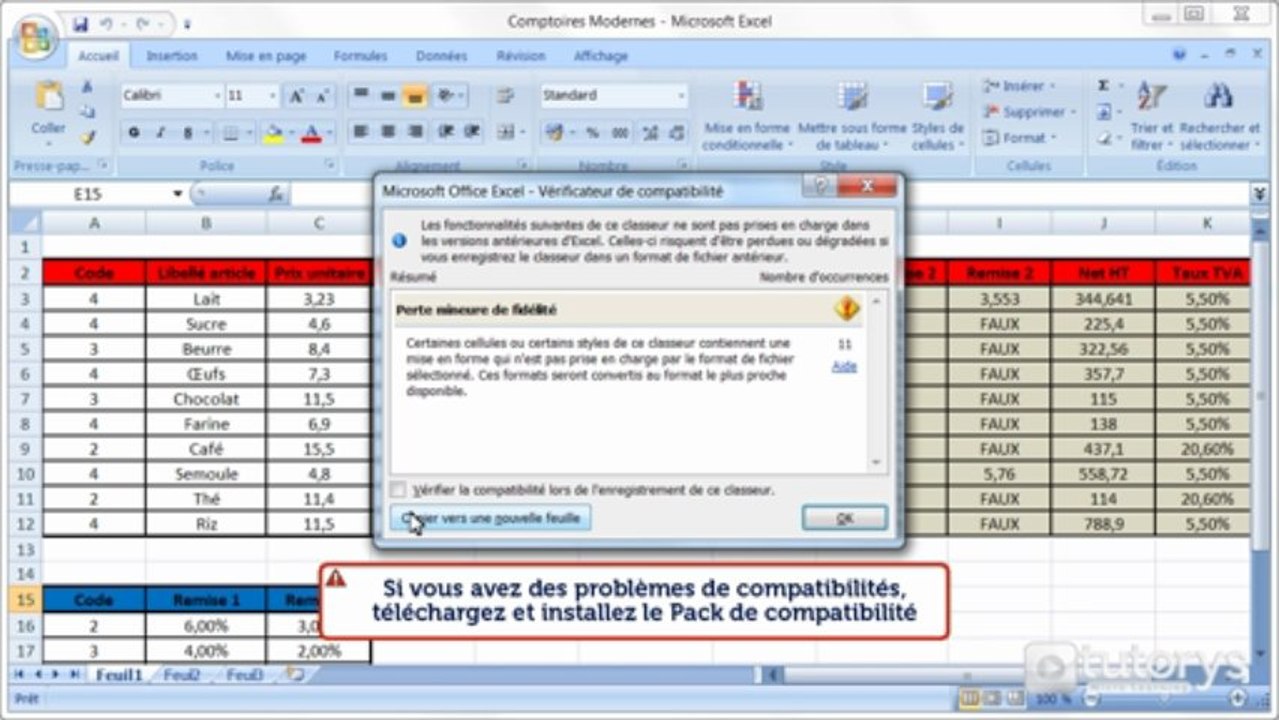1279x720 pixels.
Task: Apply the yellow fill color bucket
Action: coord(272,132)
